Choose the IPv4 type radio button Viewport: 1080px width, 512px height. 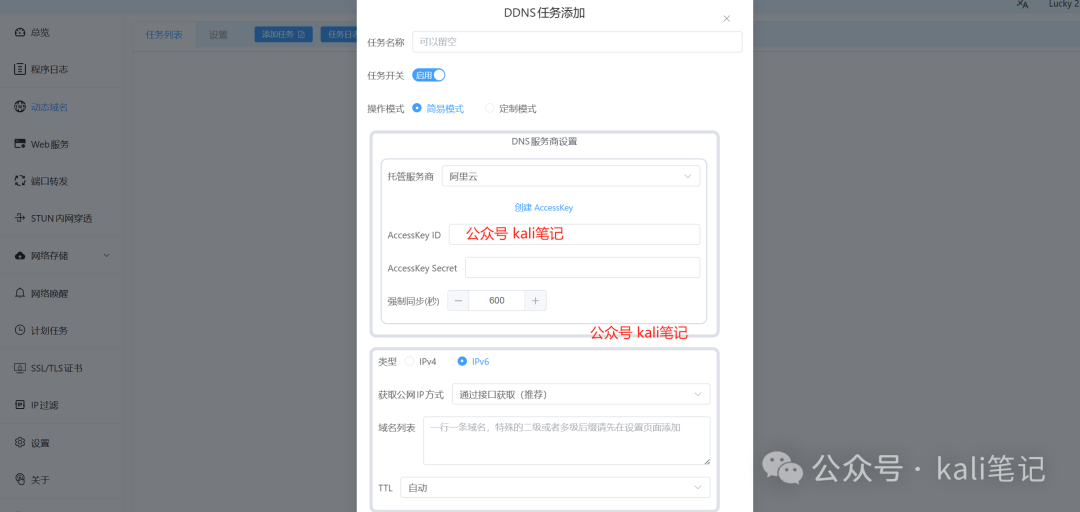(410, 361)
